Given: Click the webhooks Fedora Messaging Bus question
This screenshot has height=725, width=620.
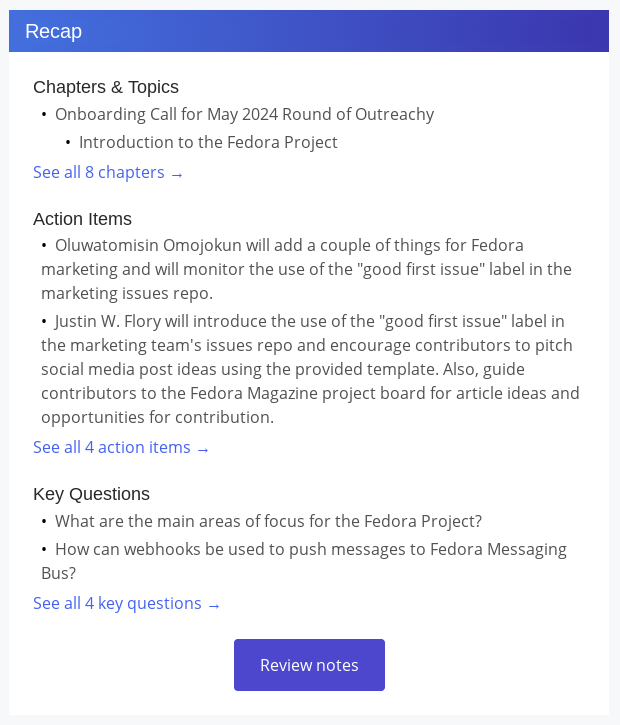Looking at the screenshot, I should 304,561.
